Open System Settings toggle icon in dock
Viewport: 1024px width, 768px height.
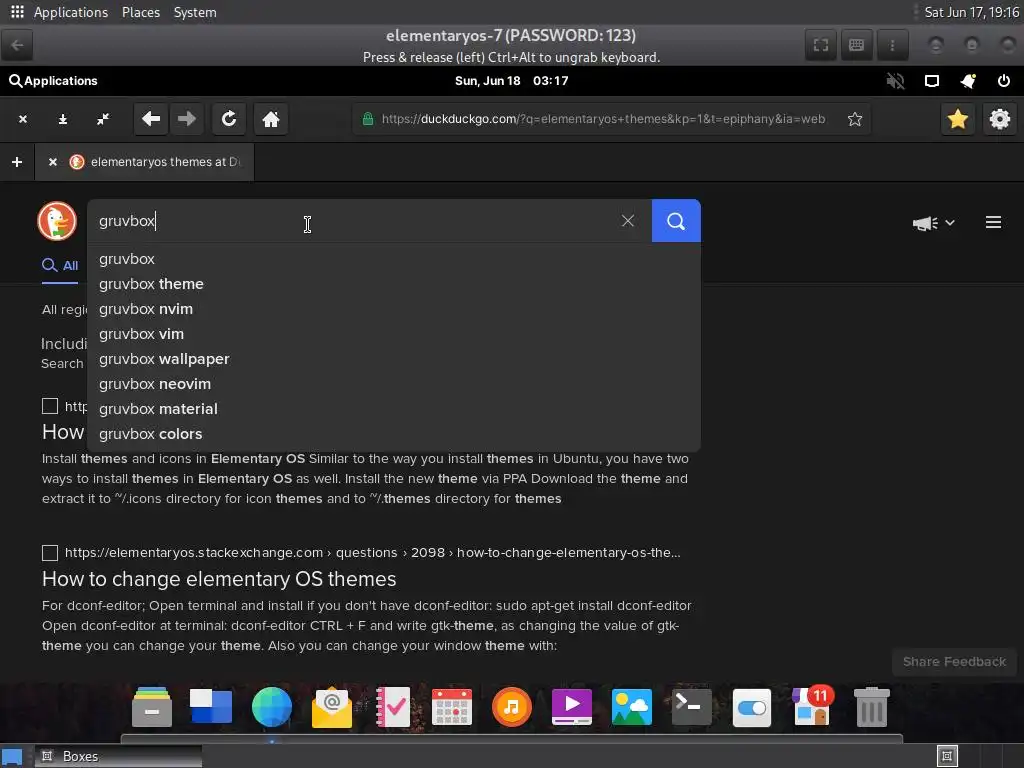click(752, 707)
